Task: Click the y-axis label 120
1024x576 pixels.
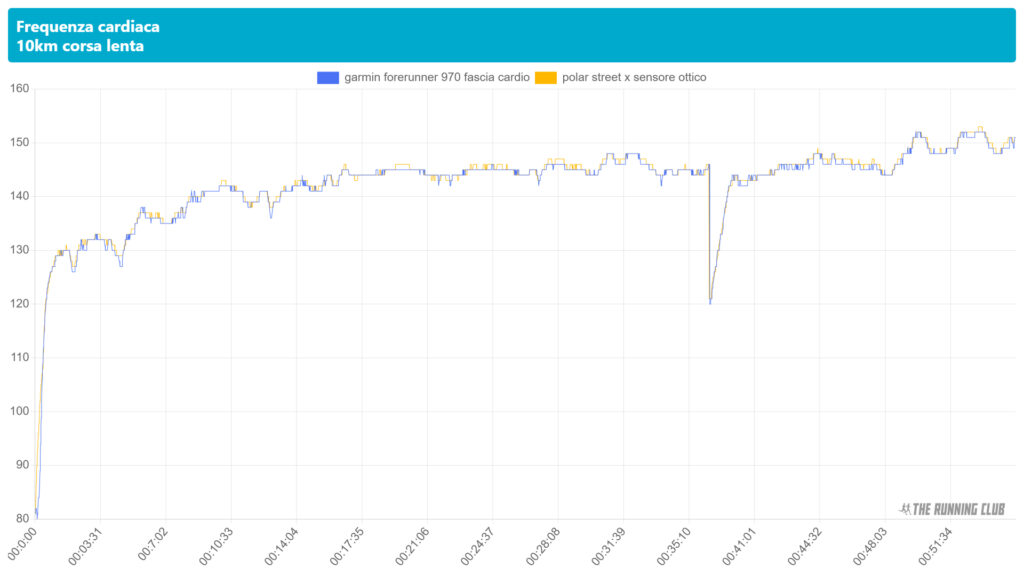Action: coord(19,304)
